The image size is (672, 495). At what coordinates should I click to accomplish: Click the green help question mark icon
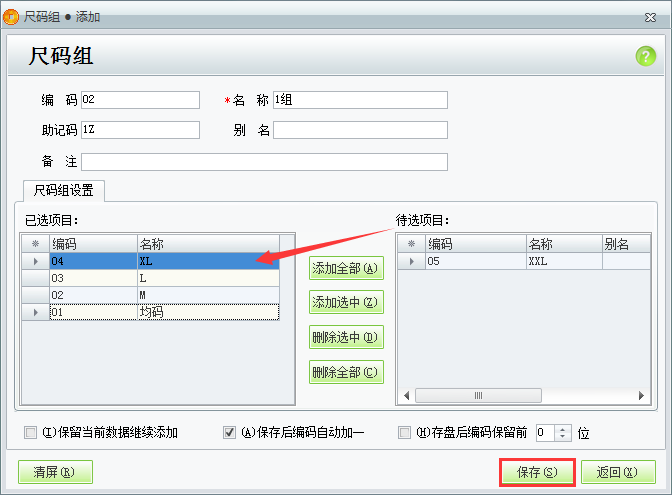pos(645,56)
